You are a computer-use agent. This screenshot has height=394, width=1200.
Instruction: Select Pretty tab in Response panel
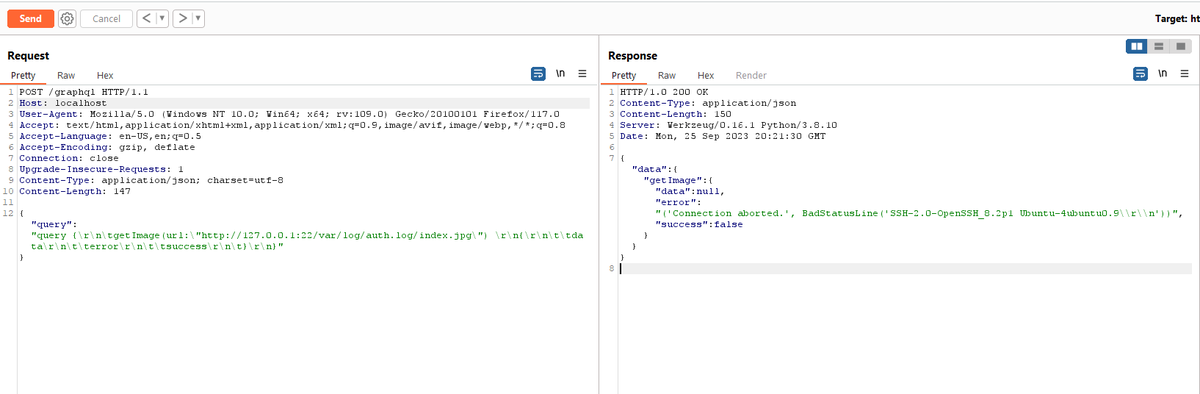[x=623, y=75]
